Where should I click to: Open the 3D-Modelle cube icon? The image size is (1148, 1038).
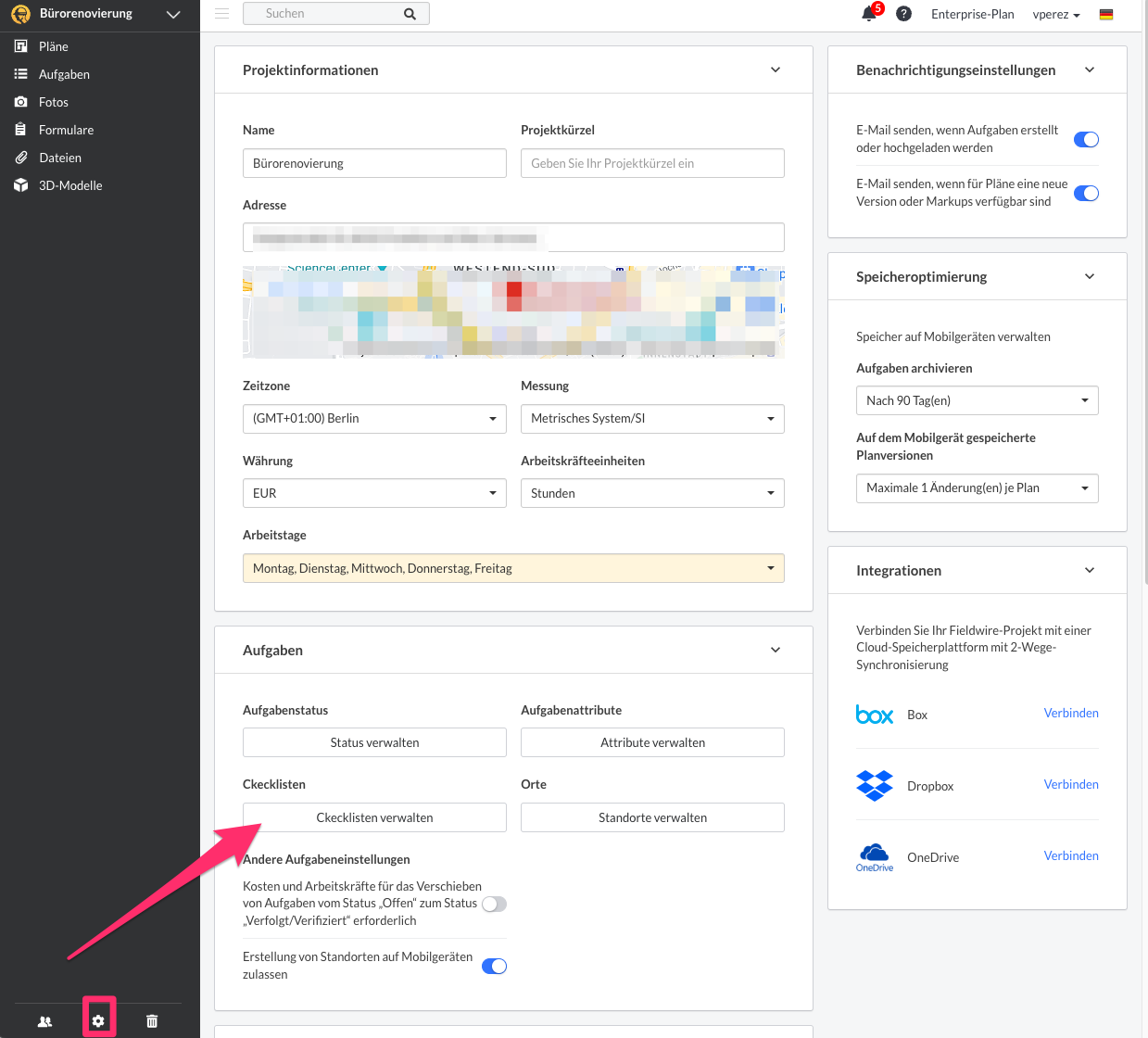coord(20,185)
